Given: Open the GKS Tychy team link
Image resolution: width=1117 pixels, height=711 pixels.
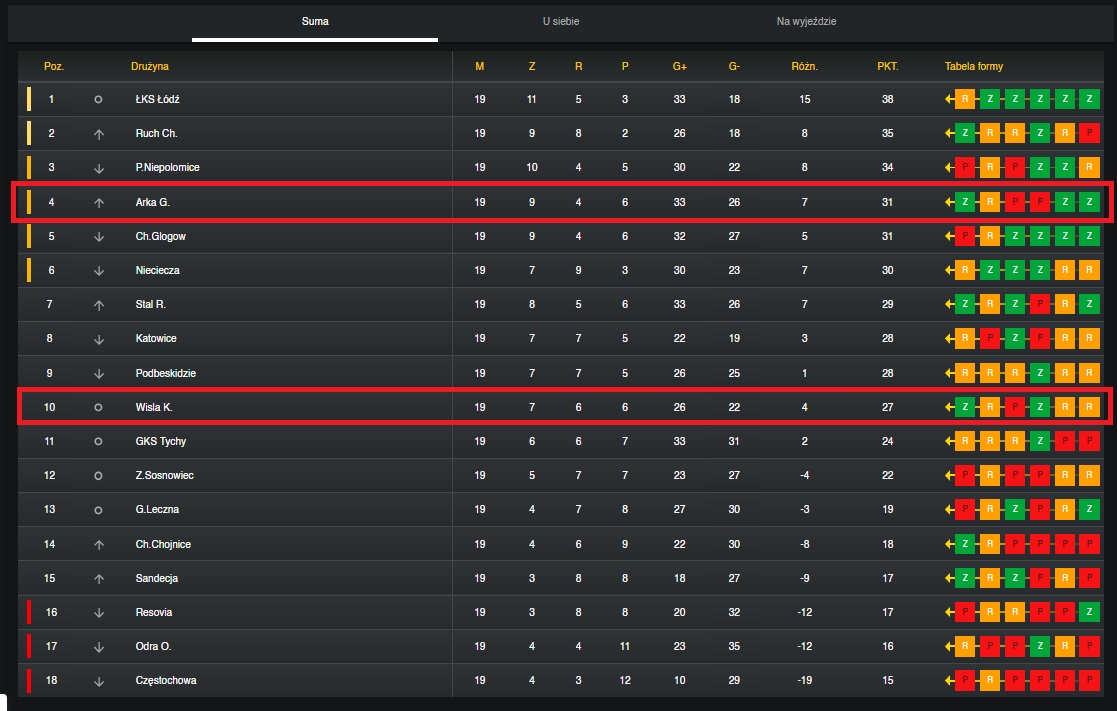Looking at the screenshot, I should point(161,442).
